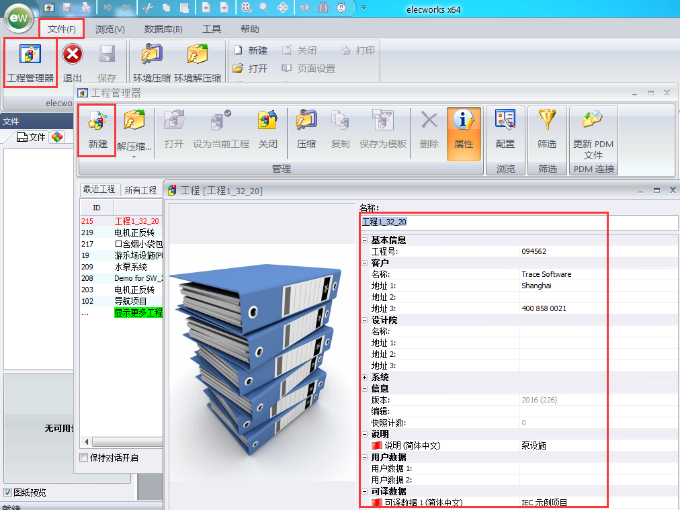Click the 筛选 filter funnel icon
This screenshot has width=680, height=510.
tap(547, 129)
